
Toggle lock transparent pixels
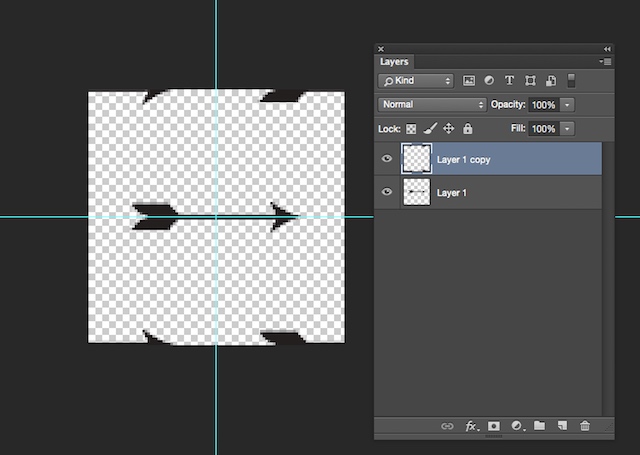point(411,129)
